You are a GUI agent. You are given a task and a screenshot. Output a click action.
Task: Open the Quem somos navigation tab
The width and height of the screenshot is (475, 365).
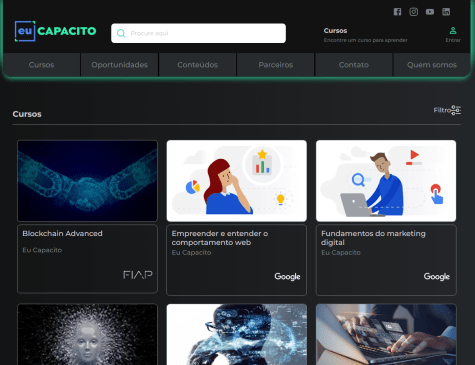coord(432,65)
